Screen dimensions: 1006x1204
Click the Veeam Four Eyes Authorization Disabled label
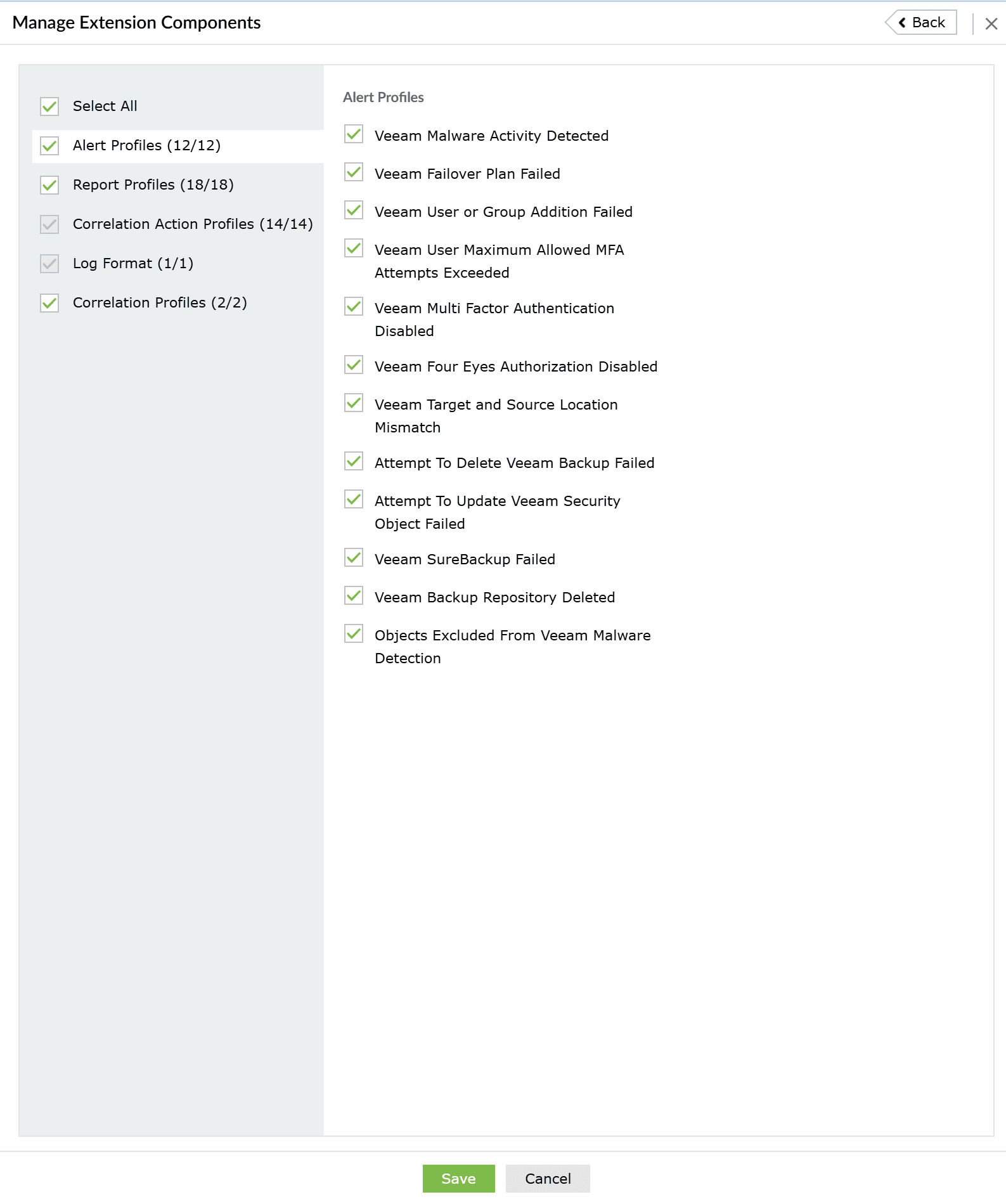tap(516, 366)
